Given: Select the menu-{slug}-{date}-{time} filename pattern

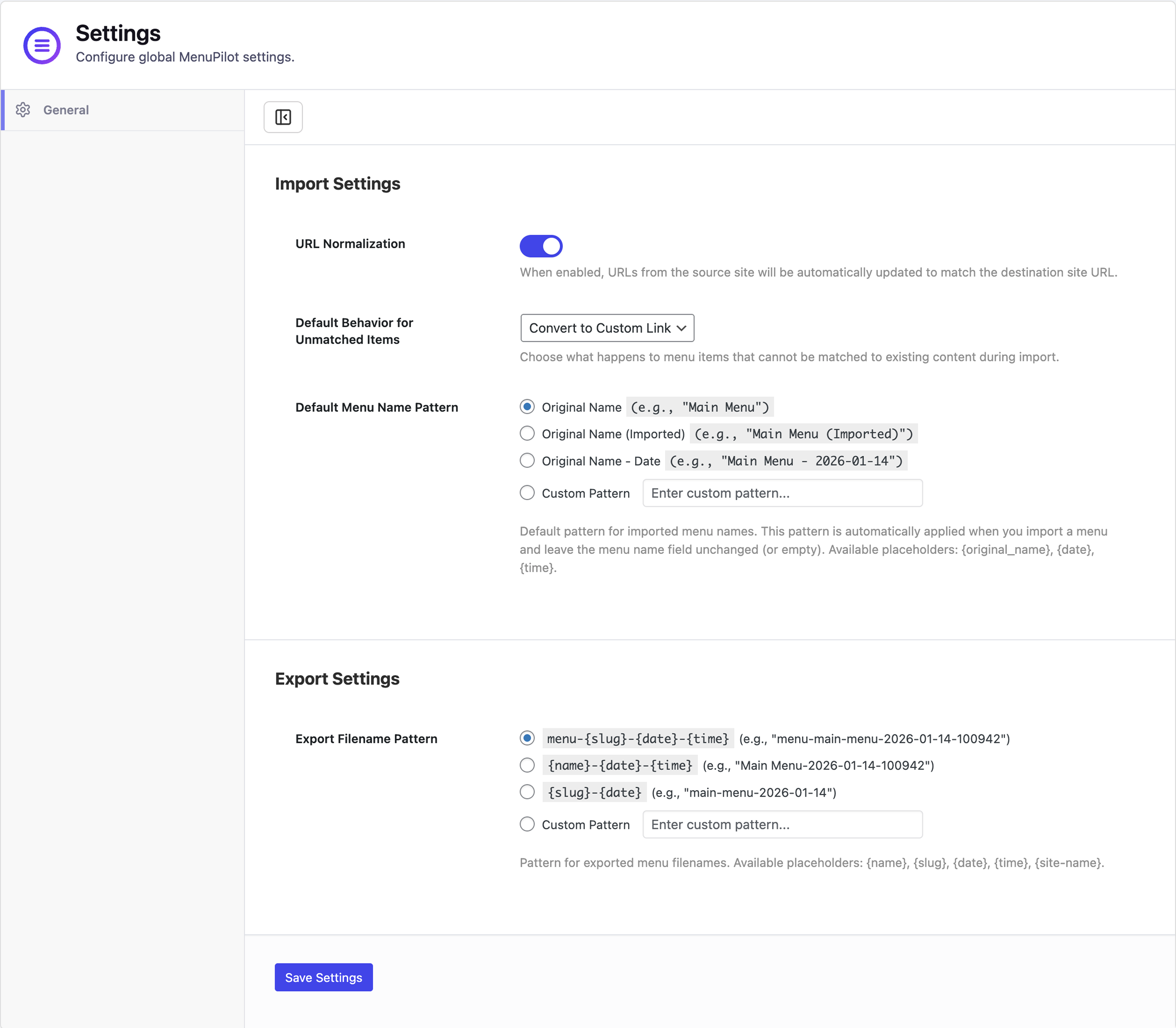Looking at the screenshot, I should (527, 738).
